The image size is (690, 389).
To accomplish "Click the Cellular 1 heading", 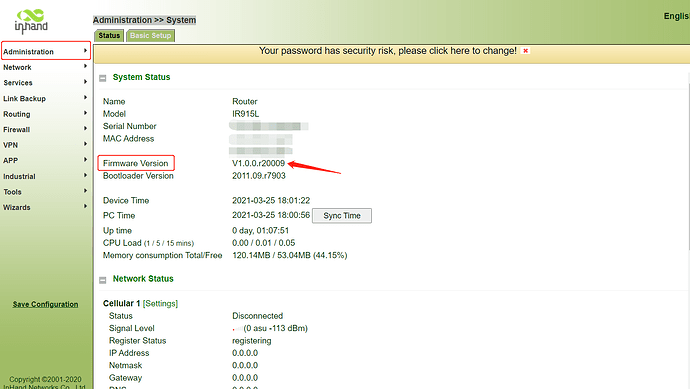I will [121, 304].
